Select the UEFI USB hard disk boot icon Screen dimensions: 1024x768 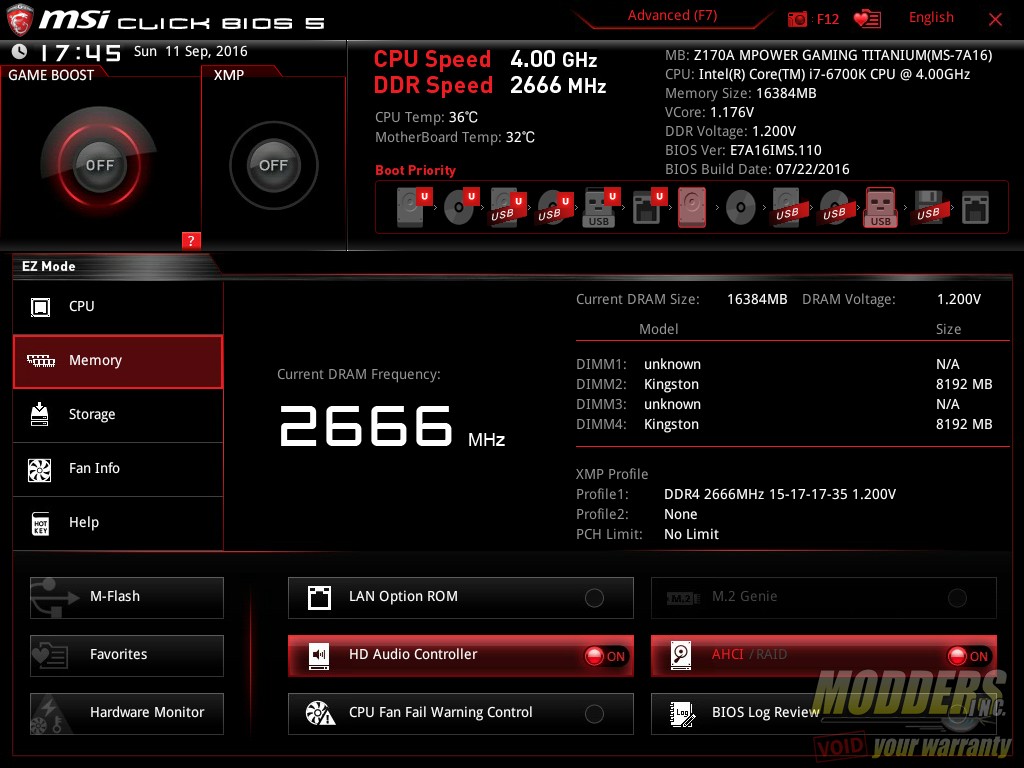508,207
